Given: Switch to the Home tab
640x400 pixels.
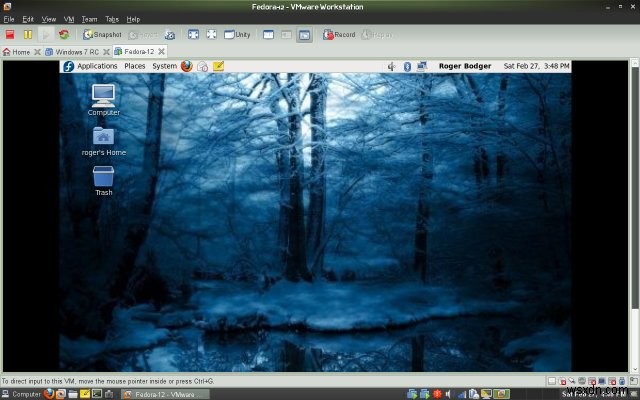Looking at the screenshot, I should [x=17, y=51].
